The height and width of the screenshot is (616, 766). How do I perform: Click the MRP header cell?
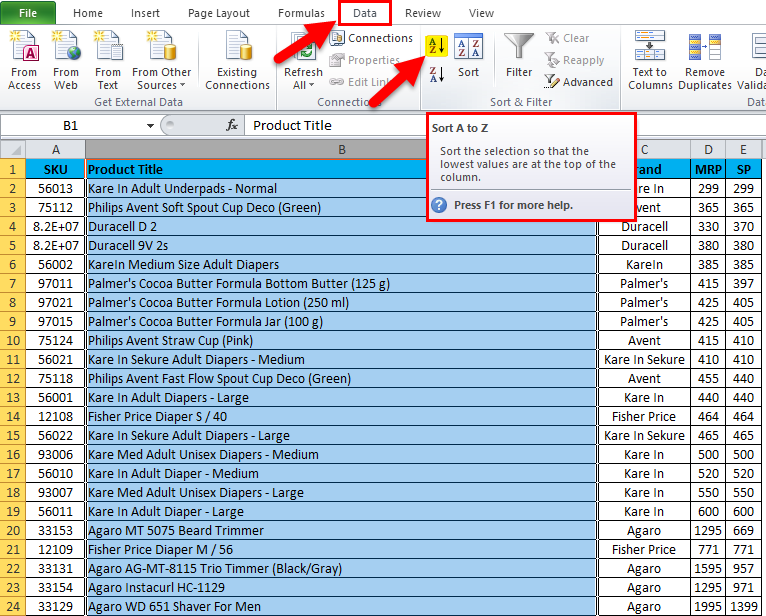708,170
